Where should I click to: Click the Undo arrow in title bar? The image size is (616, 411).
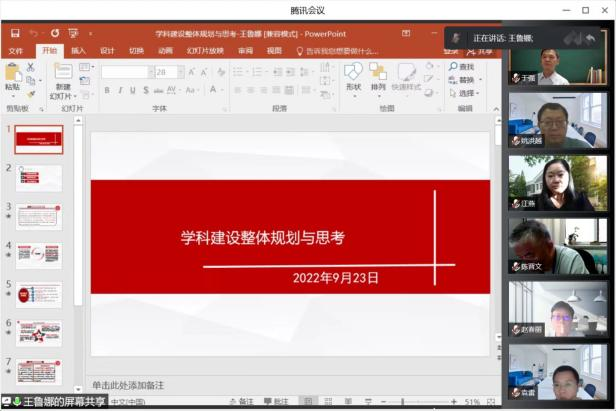point(33,33)
